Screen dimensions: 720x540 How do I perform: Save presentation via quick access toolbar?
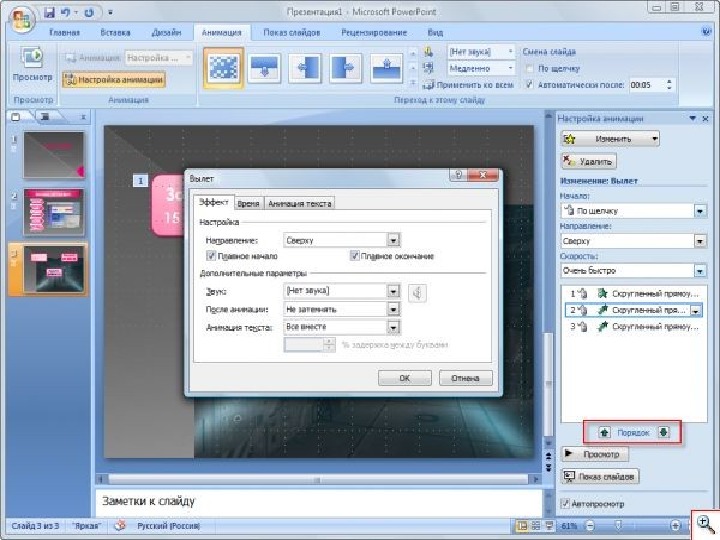49,12
